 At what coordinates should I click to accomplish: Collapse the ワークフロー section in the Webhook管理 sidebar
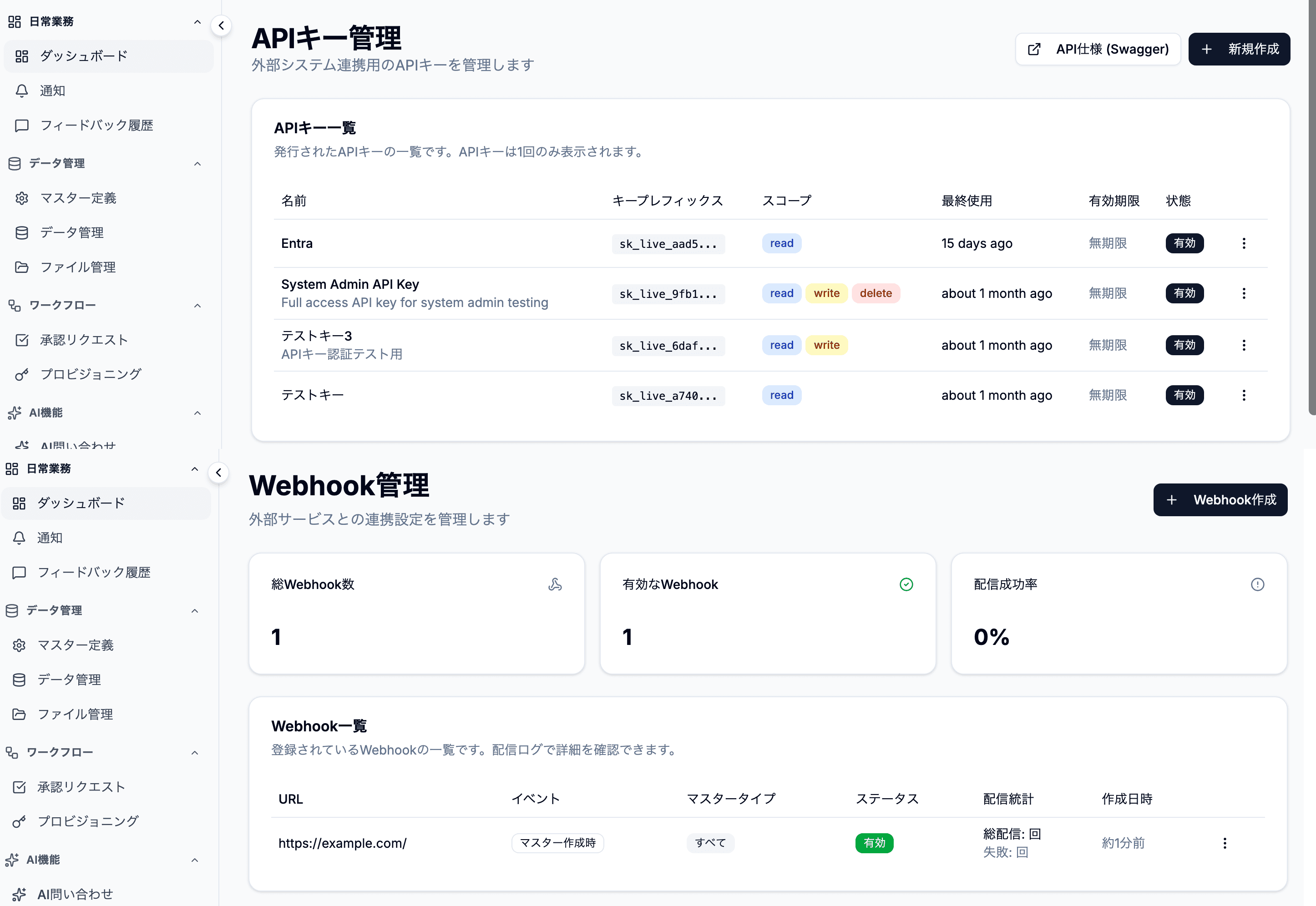coord(195,753)
